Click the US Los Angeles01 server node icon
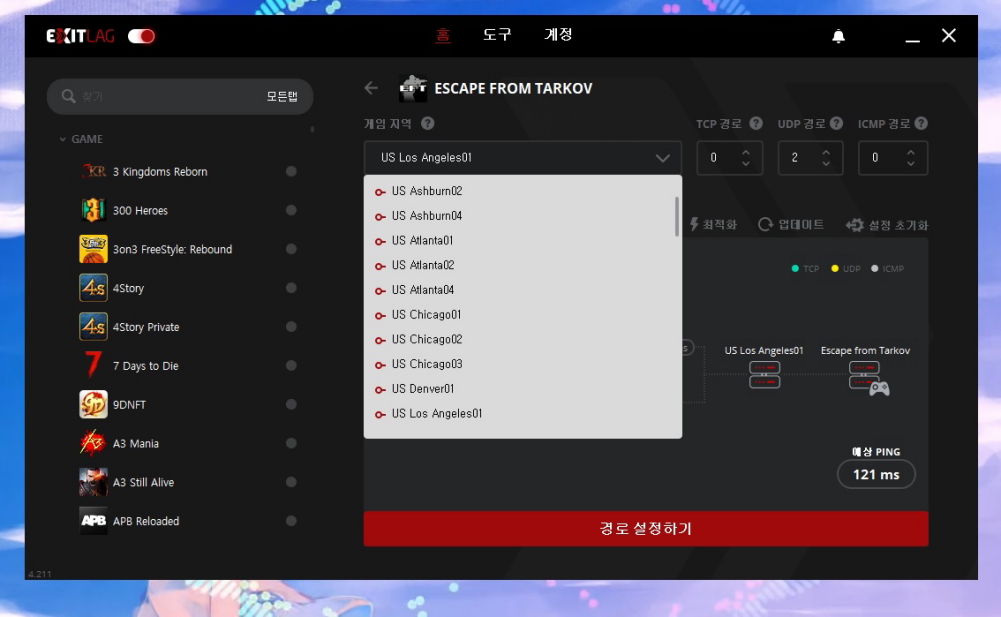The image size is (1001, 617). pos(764,375)
